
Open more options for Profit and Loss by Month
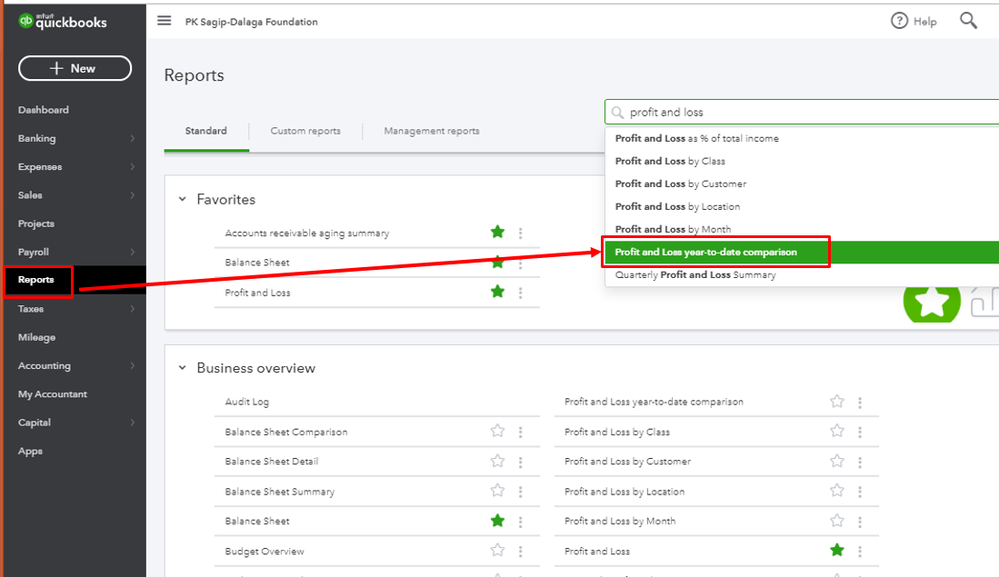pyautogui.click(x=860, y=521)
